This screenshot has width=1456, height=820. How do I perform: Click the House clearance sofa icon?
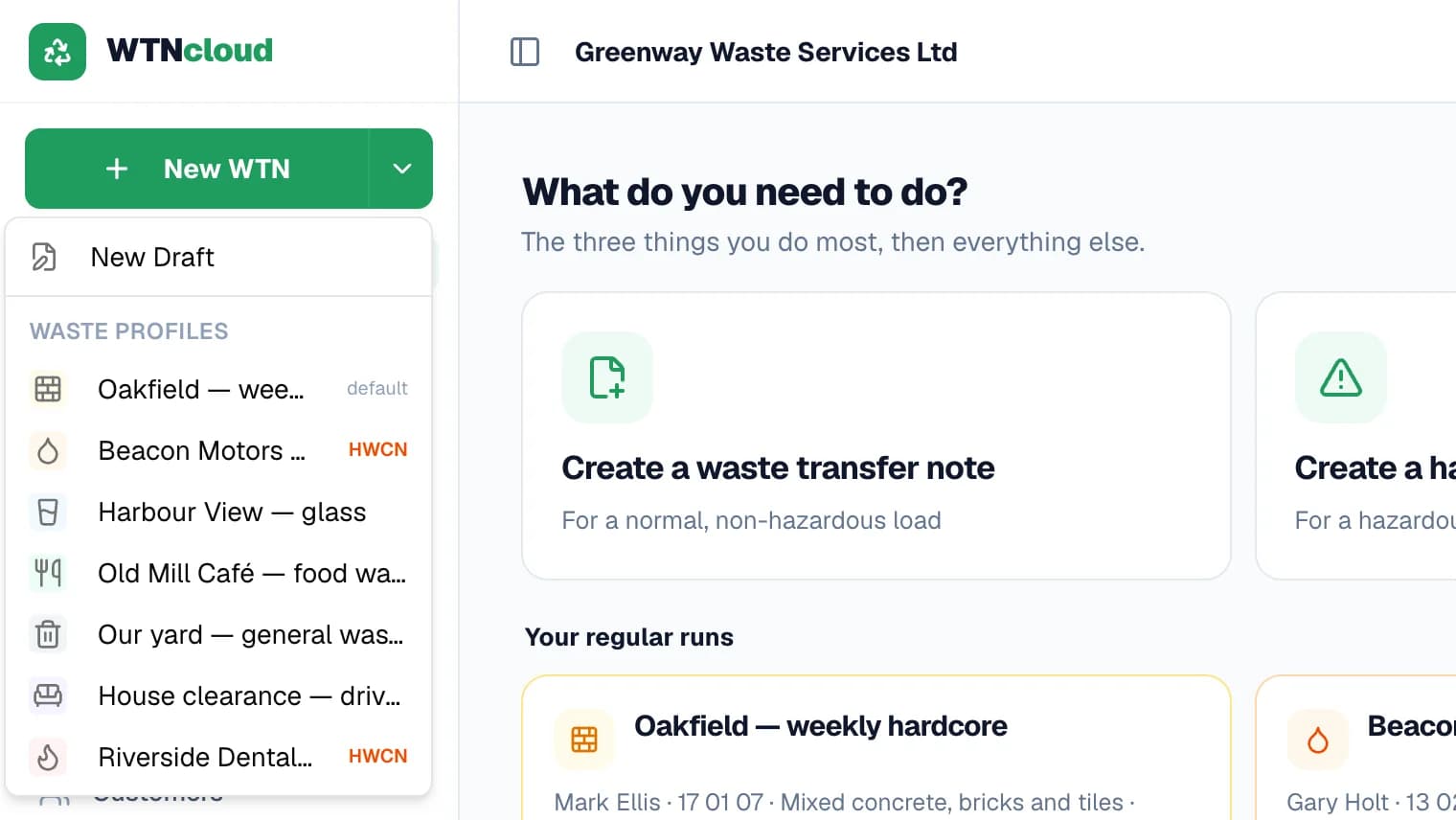tap(48, 695)
